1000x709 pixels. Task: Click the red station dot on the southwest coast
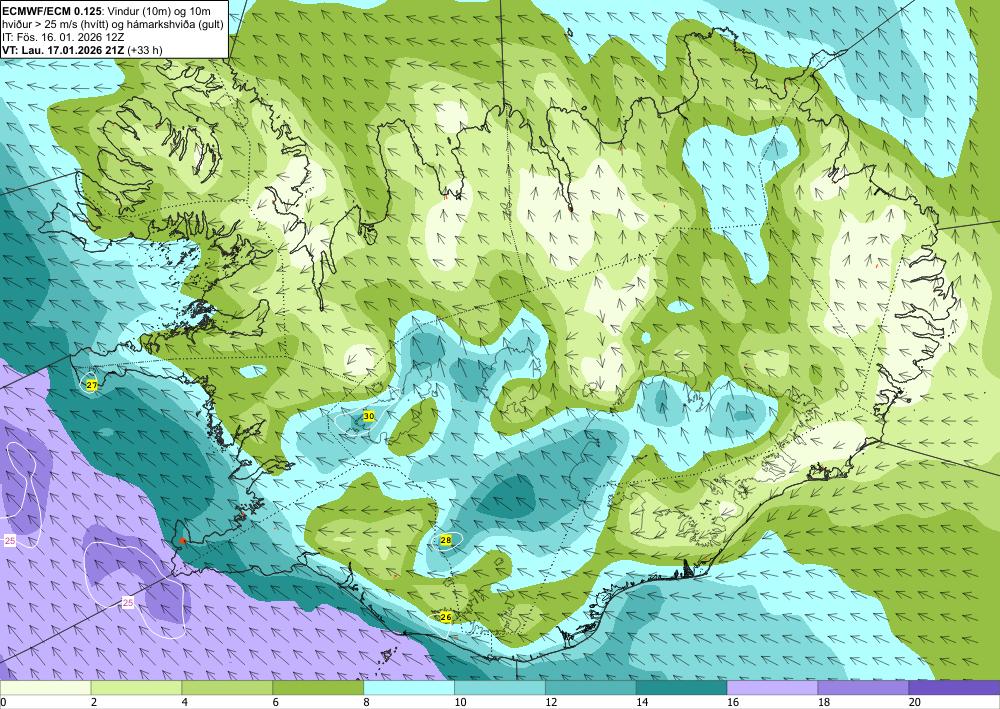(x=182, y=541)
